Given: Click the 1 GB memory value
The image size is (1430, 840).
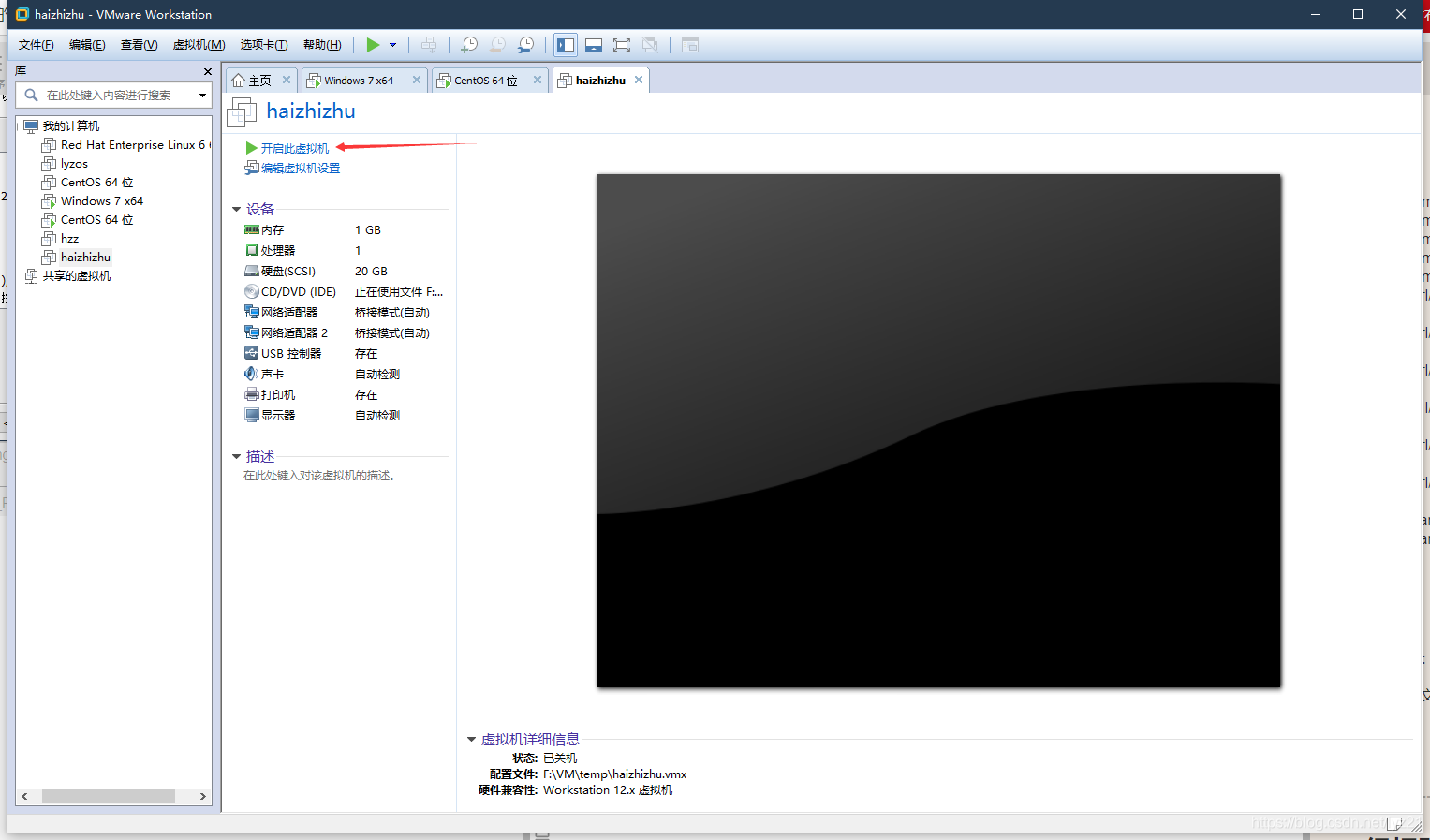Looking at the screenshot, I should 368,230.
